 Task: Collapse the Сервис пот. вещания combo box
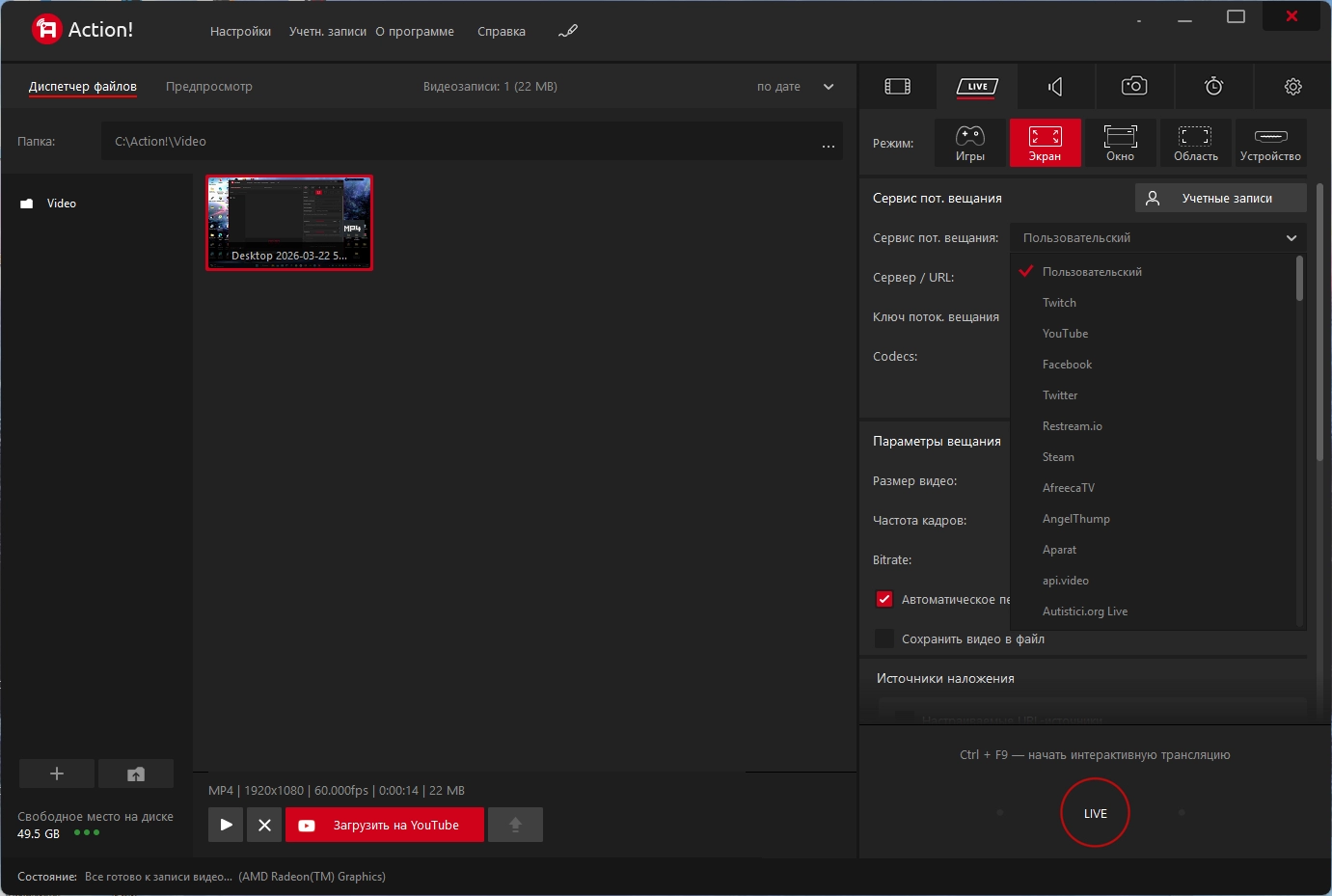coord(1157,238)
